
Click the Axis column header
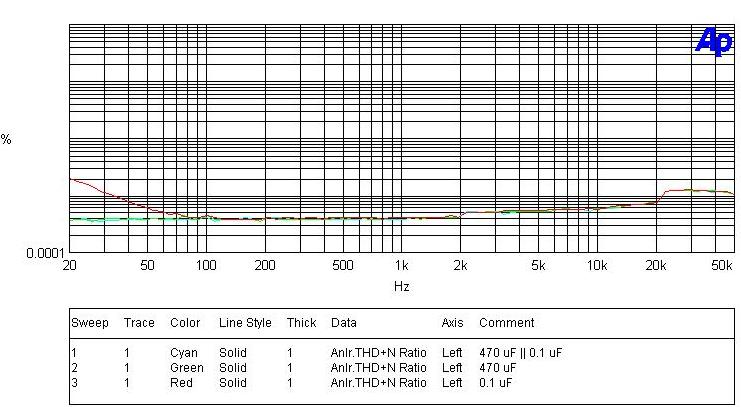click(452, 323)
